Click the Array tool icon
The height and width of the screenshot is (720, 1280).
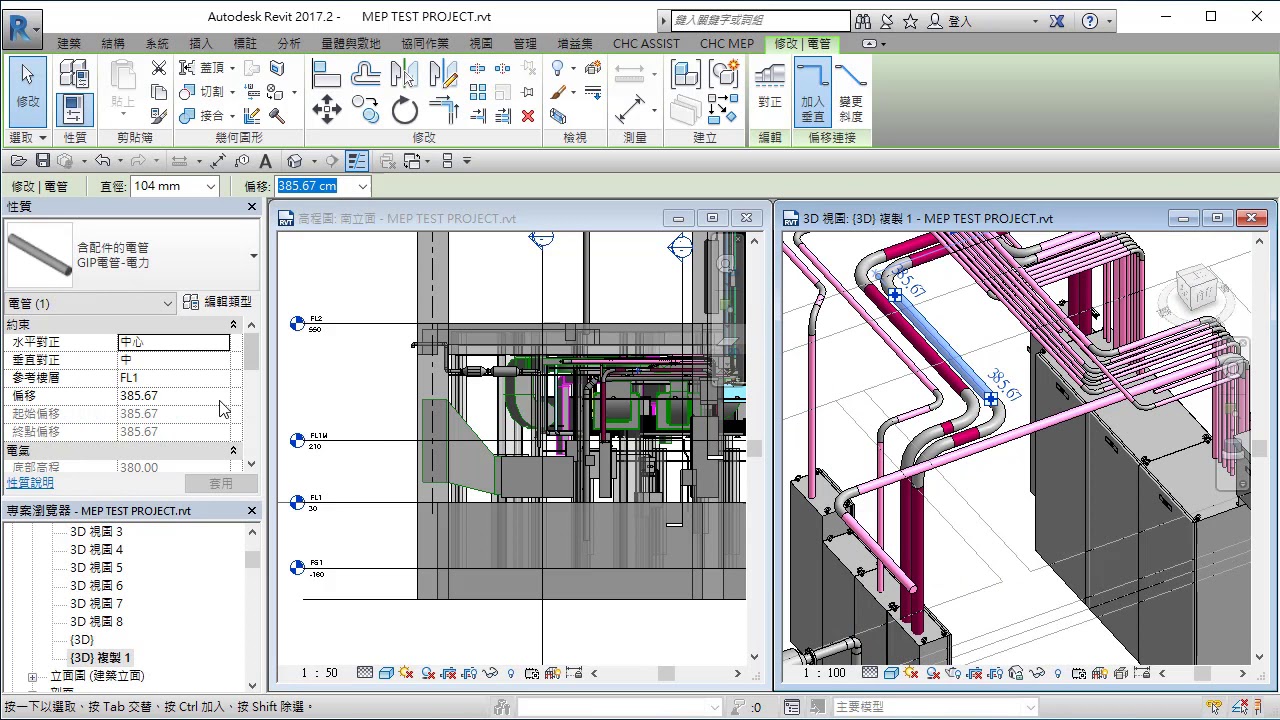(x=478, y=92)
